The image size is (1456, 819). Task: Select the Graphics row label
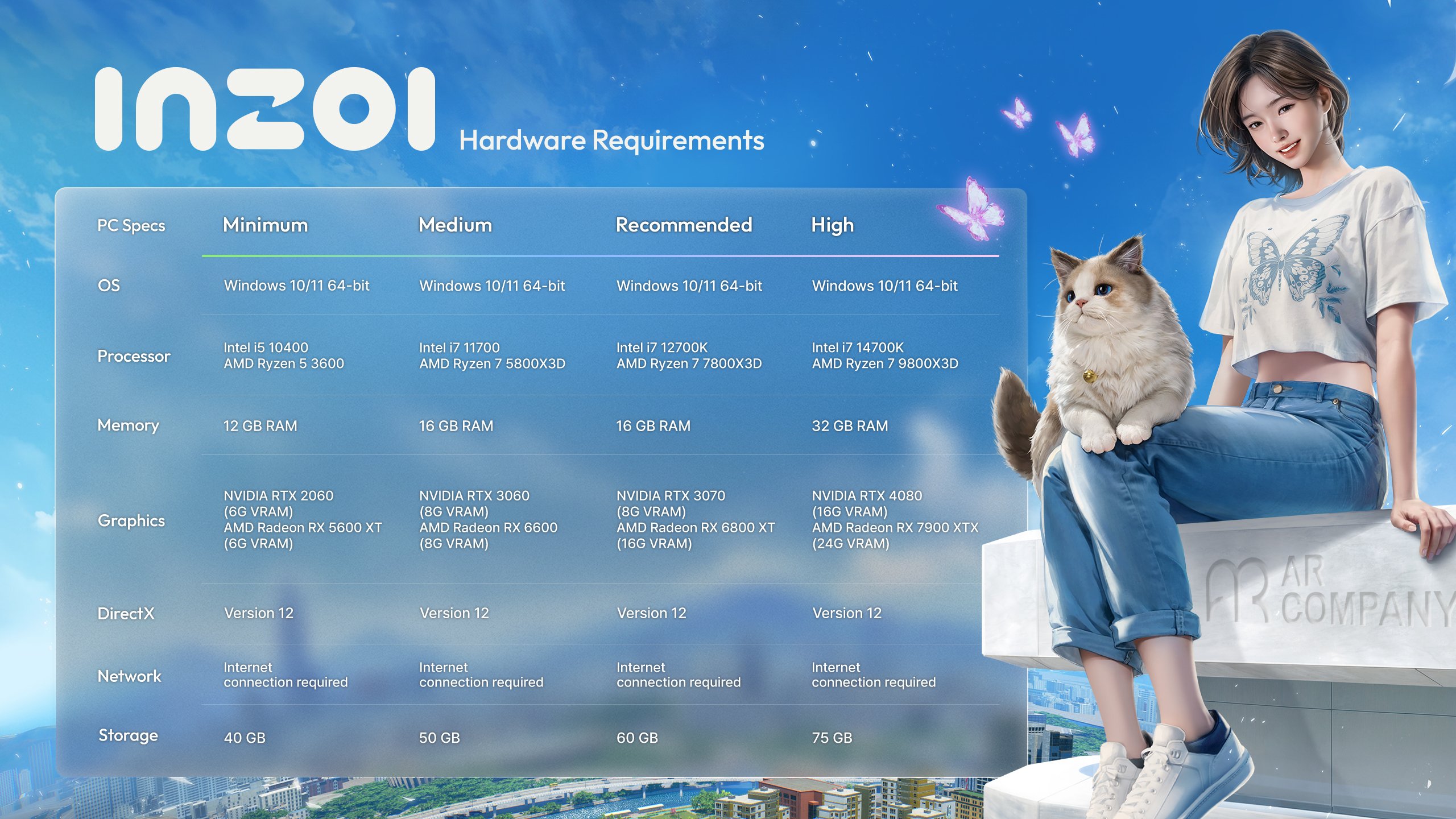click(x=132, y=522)
